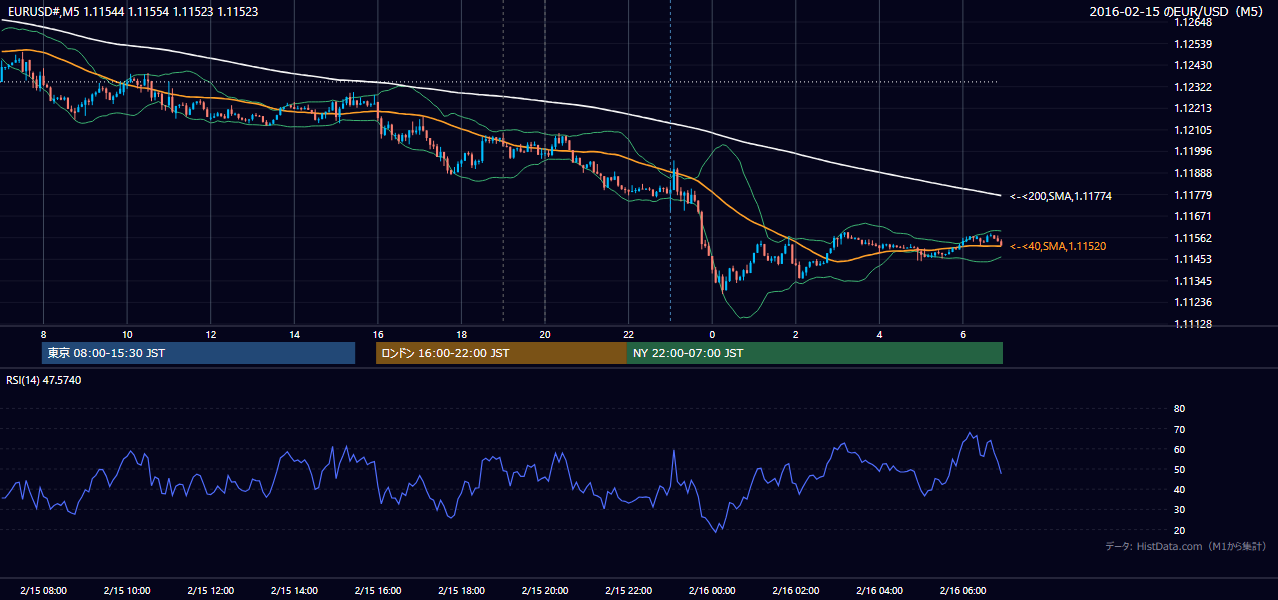Screen dimensions: 1278x600
Task: Click hour 0 label under price chart
Action: pyautogui.click(x=711, y=334)
